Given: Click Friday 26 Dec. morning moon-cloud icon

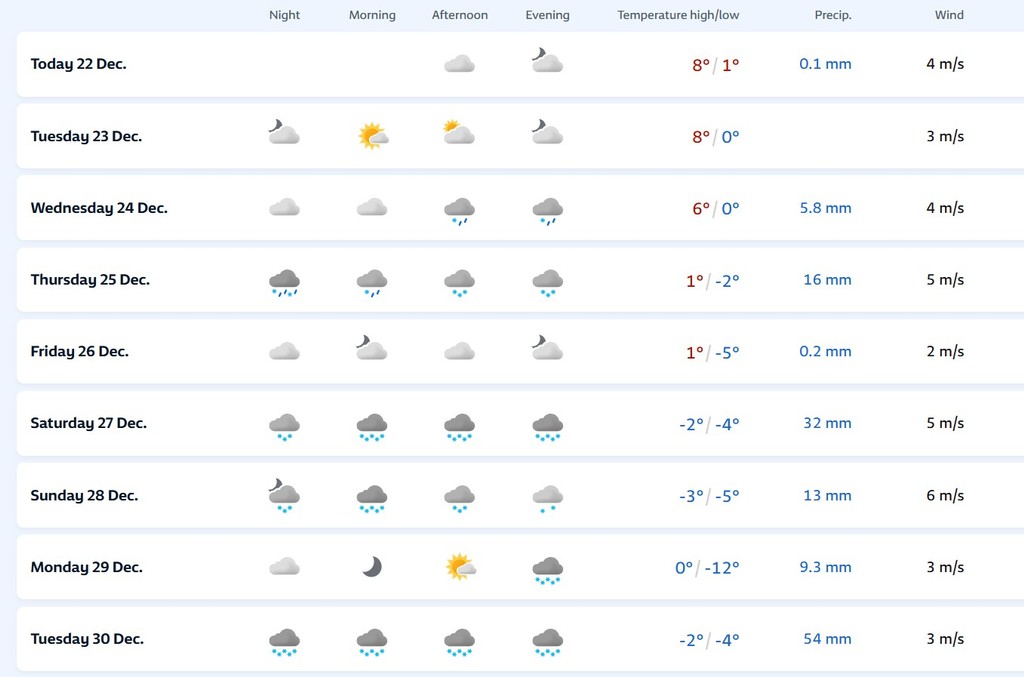Looking at the screenshot, I should (x=372, y=349).
